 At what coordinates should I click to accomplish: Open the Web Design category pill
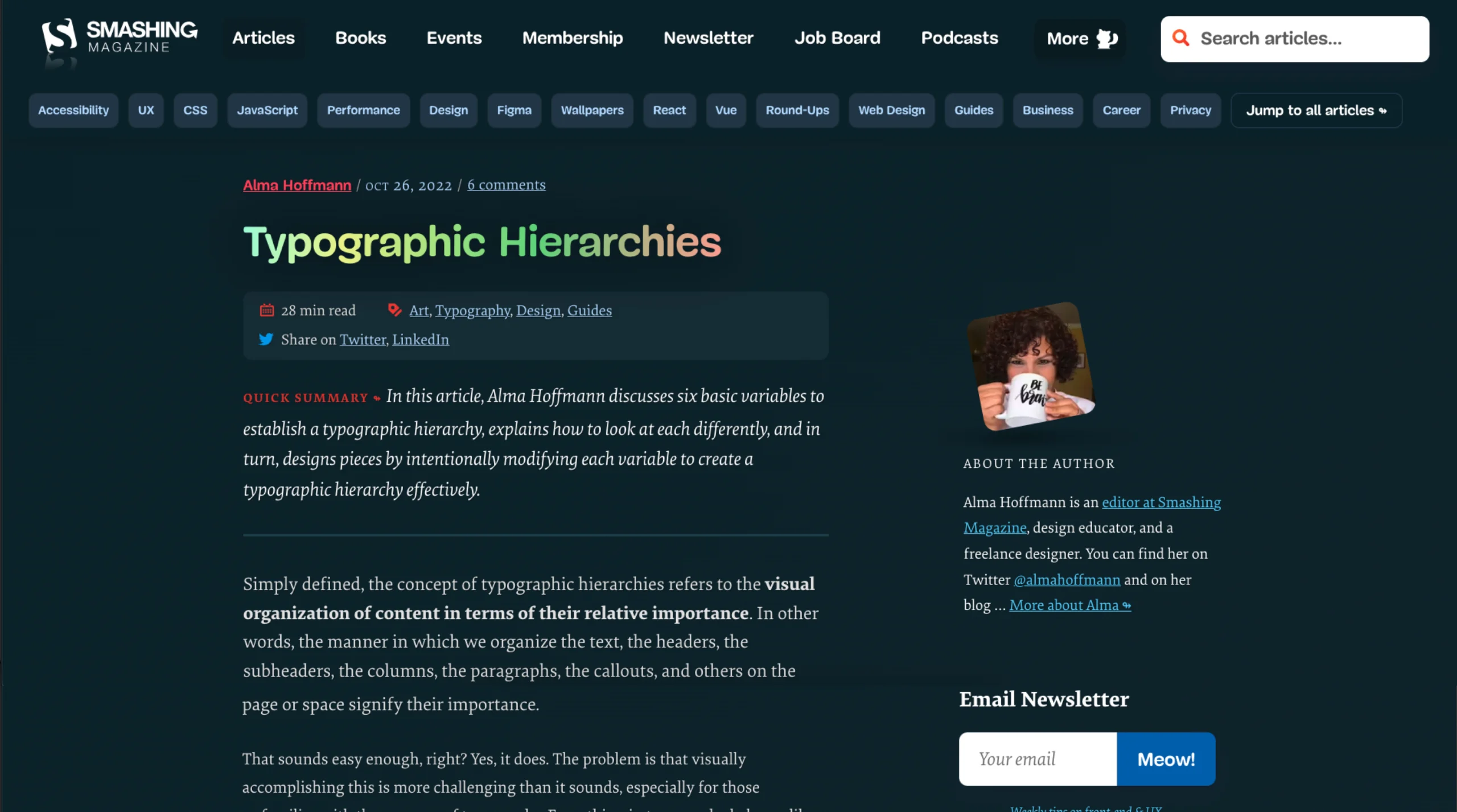891,110
